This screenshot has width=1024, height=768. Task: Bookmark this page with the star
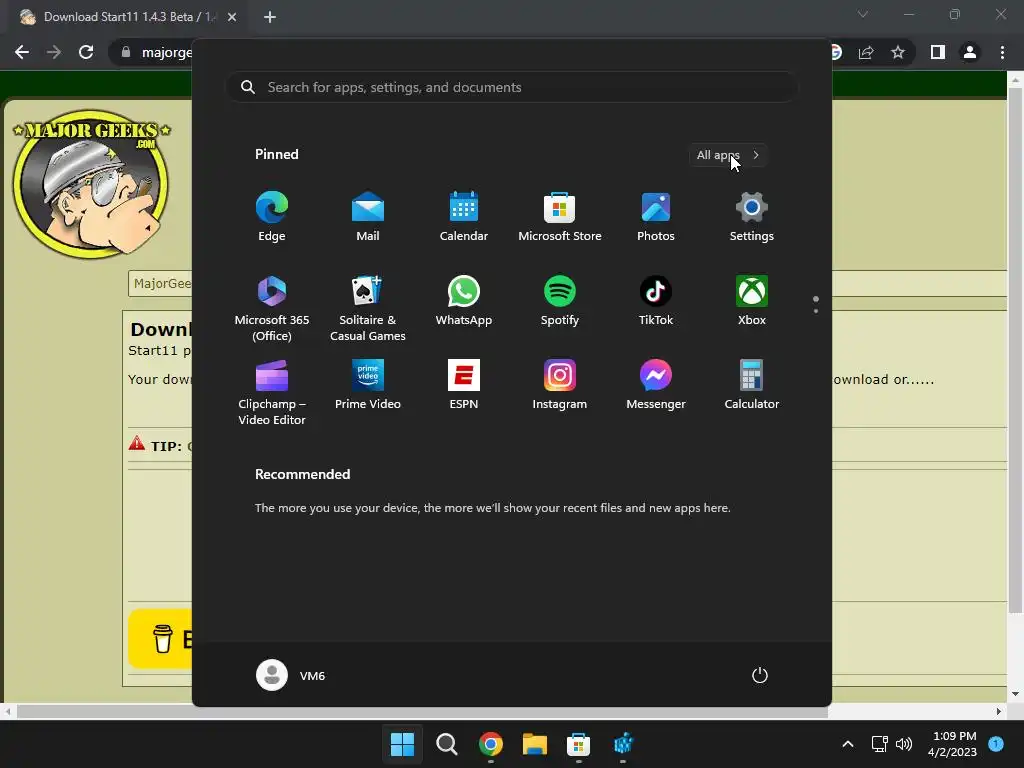coord(898,52)
